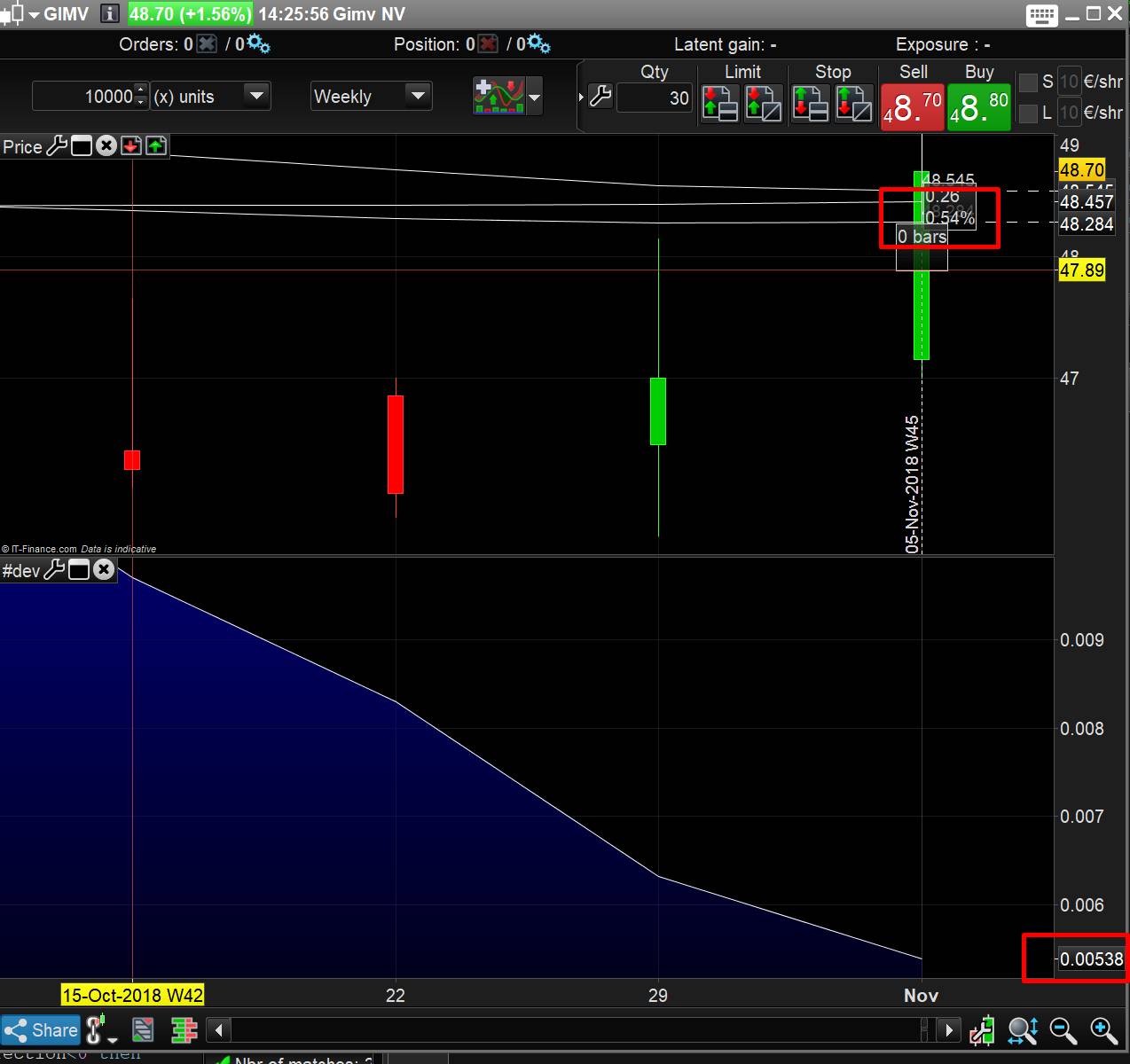Expand the indicator button dropdown arrow
Screen dimensions: 1130x1064
(534, 96)
